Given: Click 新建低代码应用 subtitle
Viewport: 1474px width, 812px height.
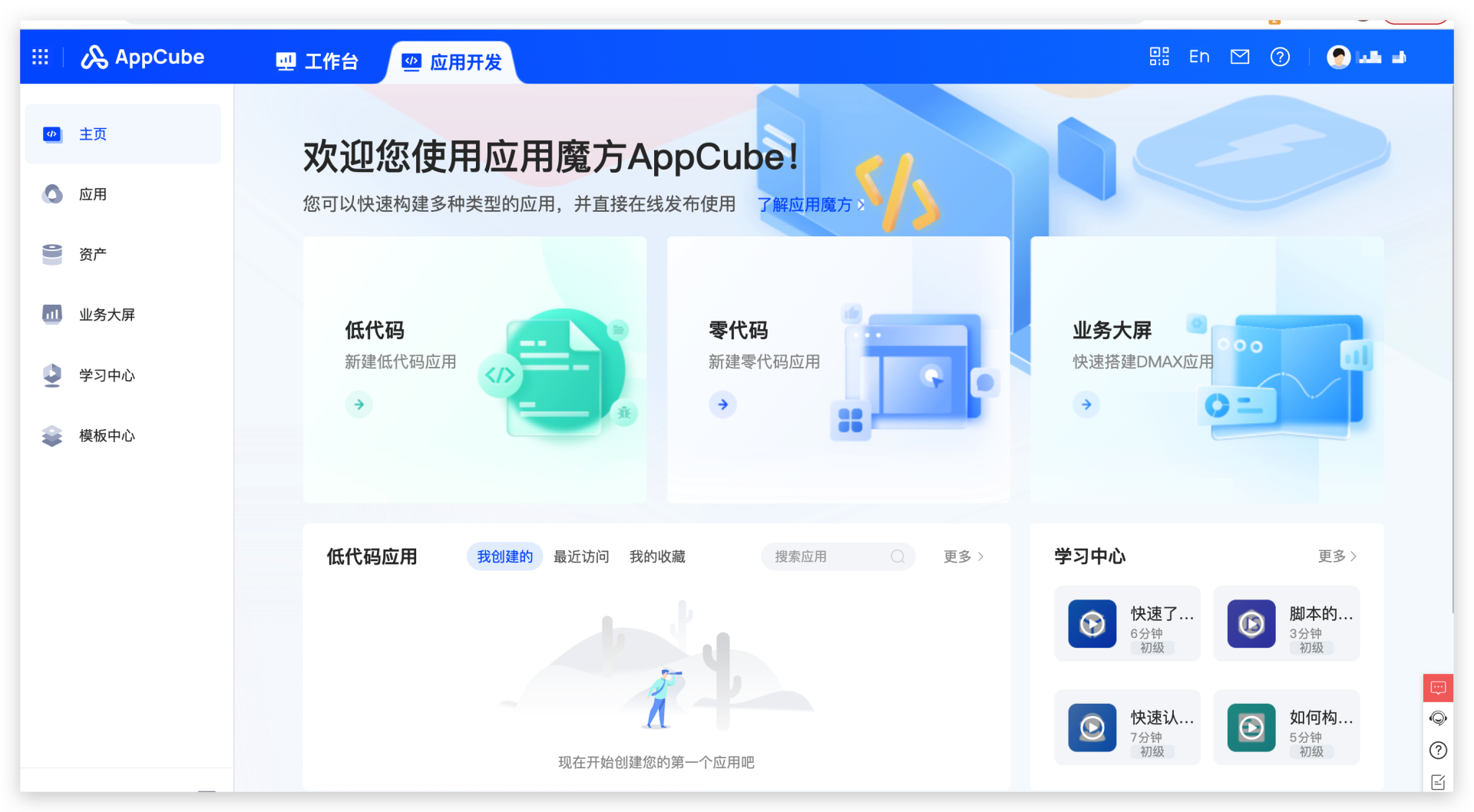Looking at the screenshot, I should [400, 361].
